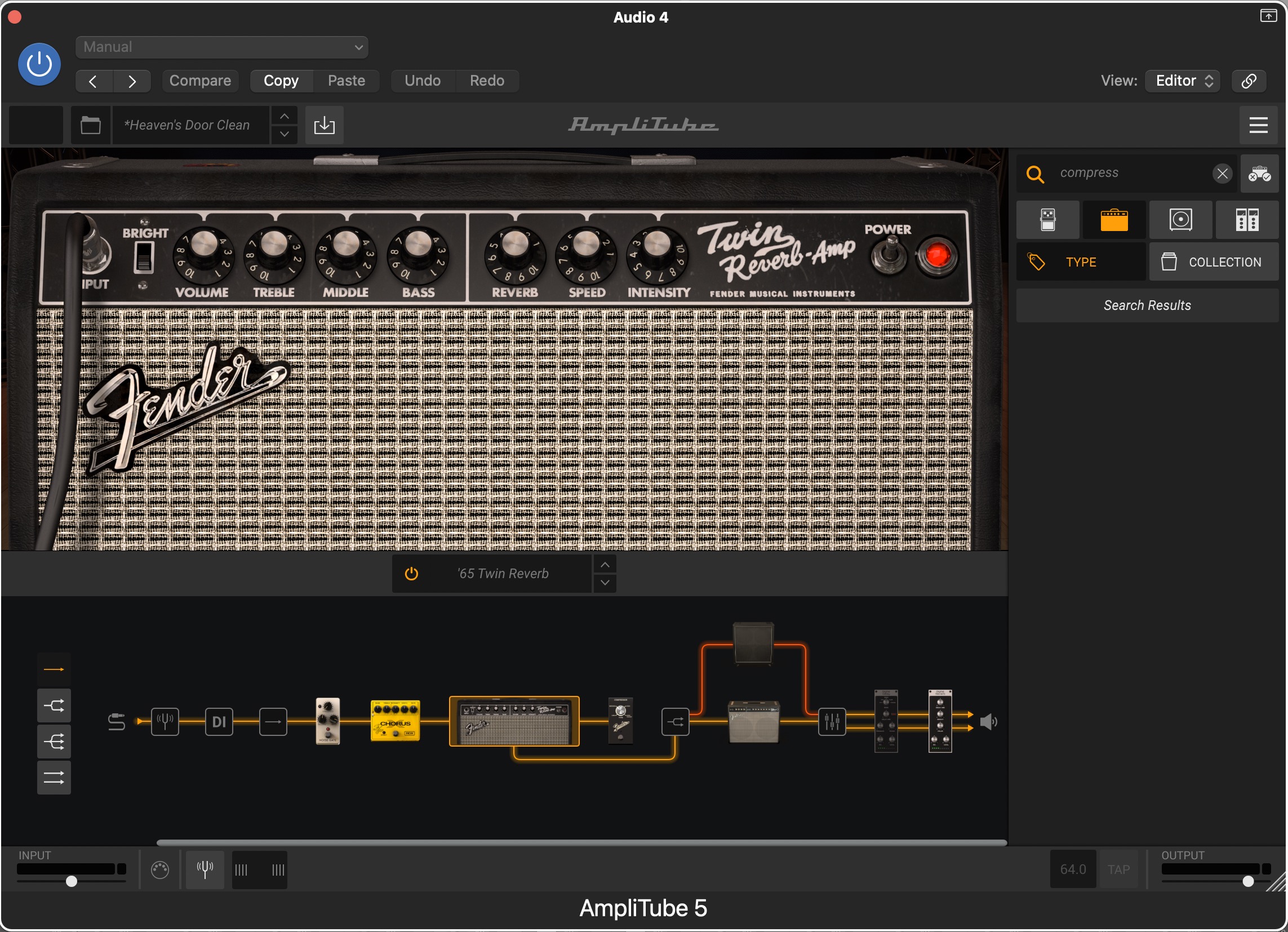The height and width of the screenshot is (932, 1288).
Task: Click the red power jewel light
Action: 936,256
